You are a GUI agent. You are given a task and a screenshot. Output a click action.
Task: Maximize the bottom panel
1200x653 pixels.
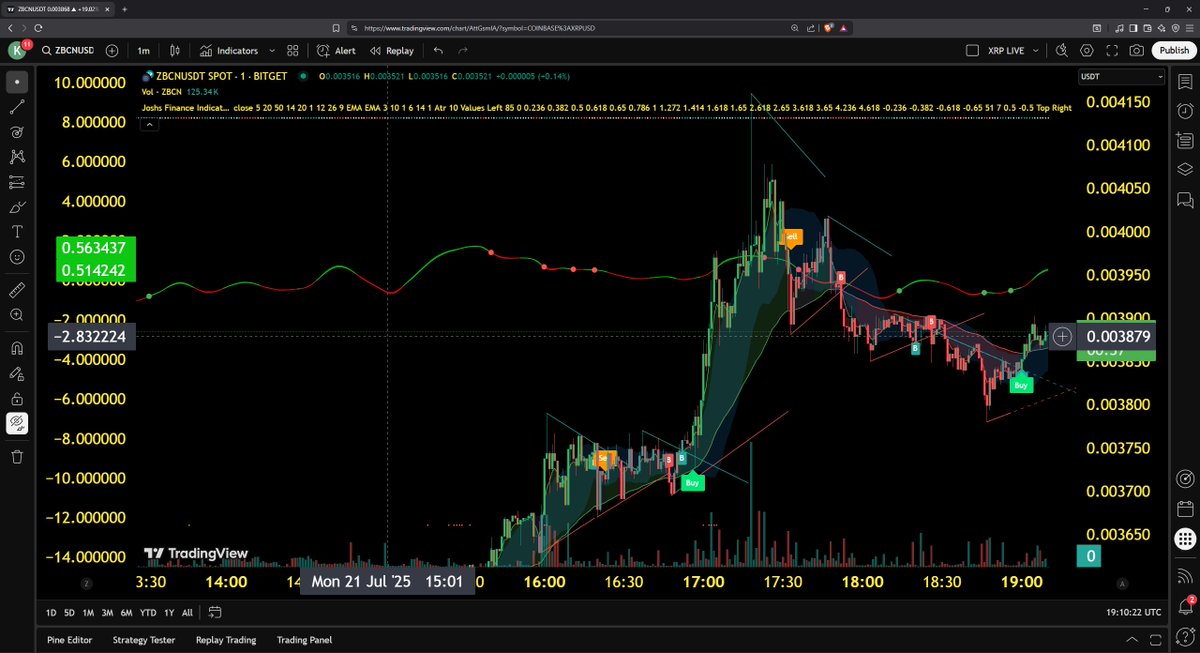point(1157,640)
